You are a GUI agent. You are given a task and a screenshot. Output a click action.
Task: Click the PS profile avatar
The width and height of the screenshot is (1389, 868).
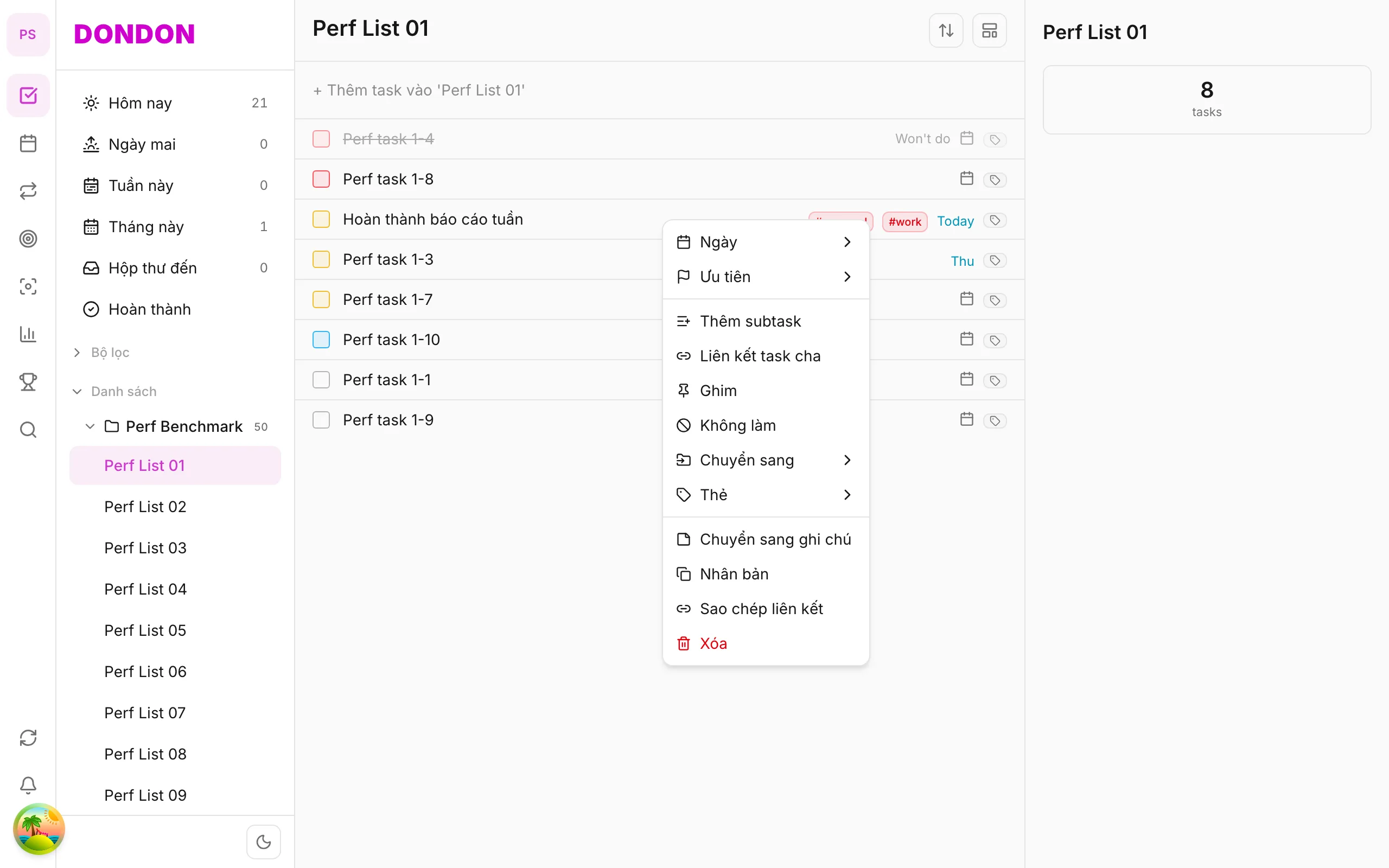click(x=28, y=34)
